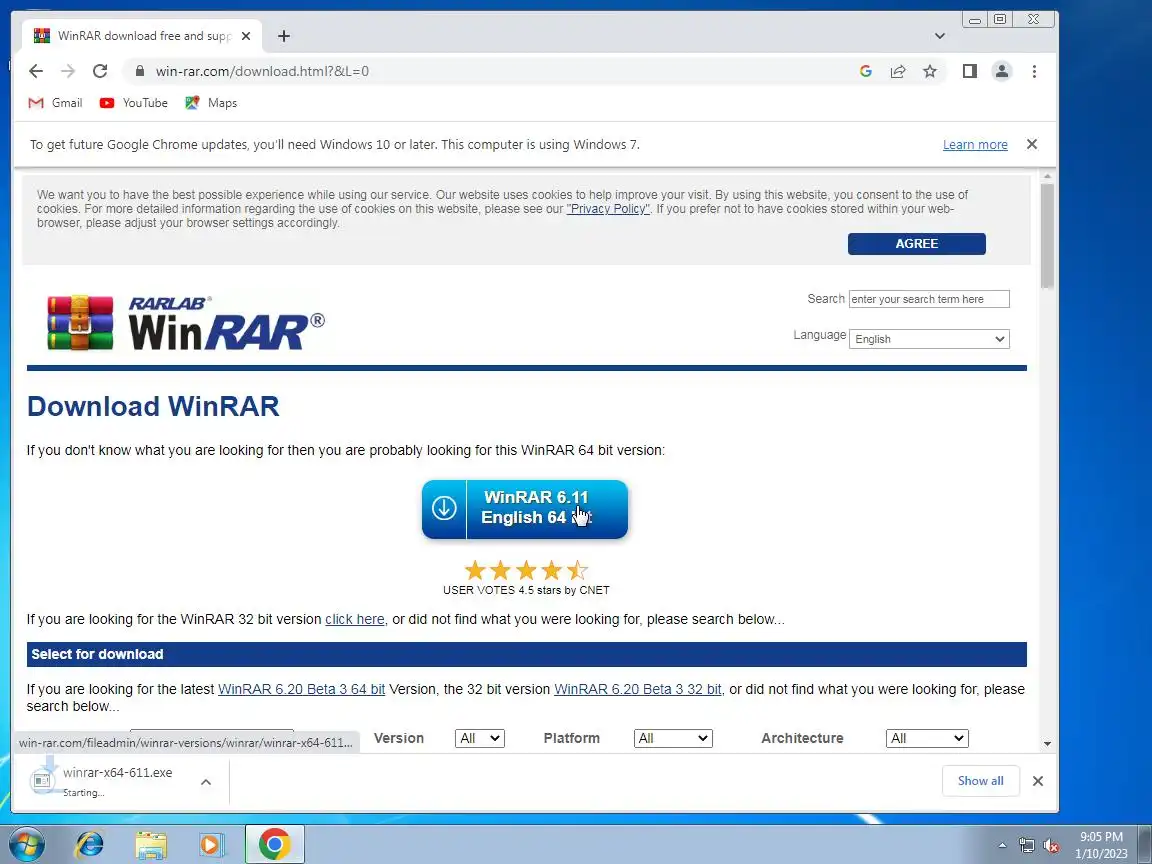Bookmark this page with star icon
The width and height of the screenshot is (1152, 864).
pos(930,71)
